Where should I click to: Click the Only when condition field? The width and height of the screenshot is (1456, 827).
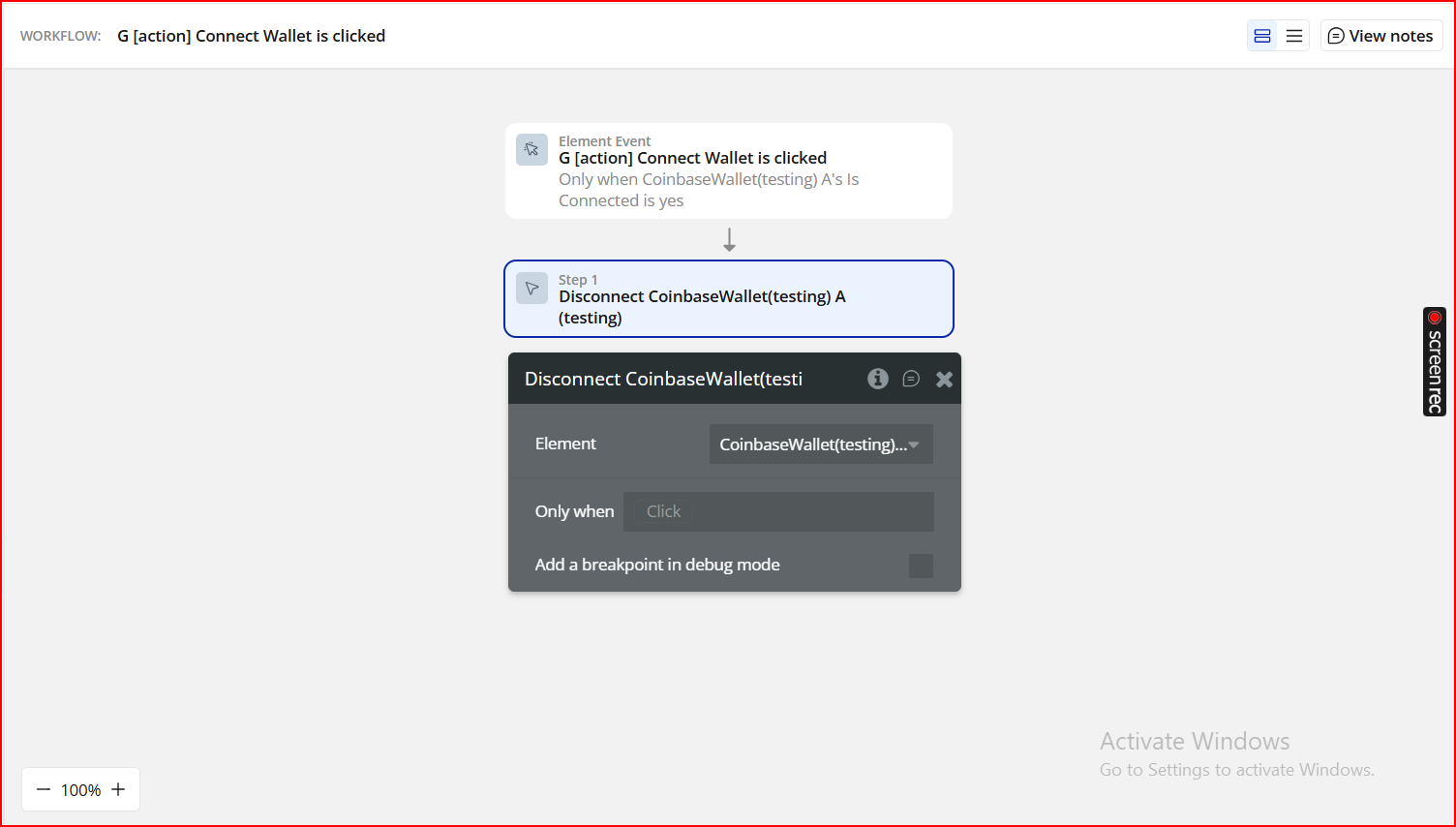point(778,511)
